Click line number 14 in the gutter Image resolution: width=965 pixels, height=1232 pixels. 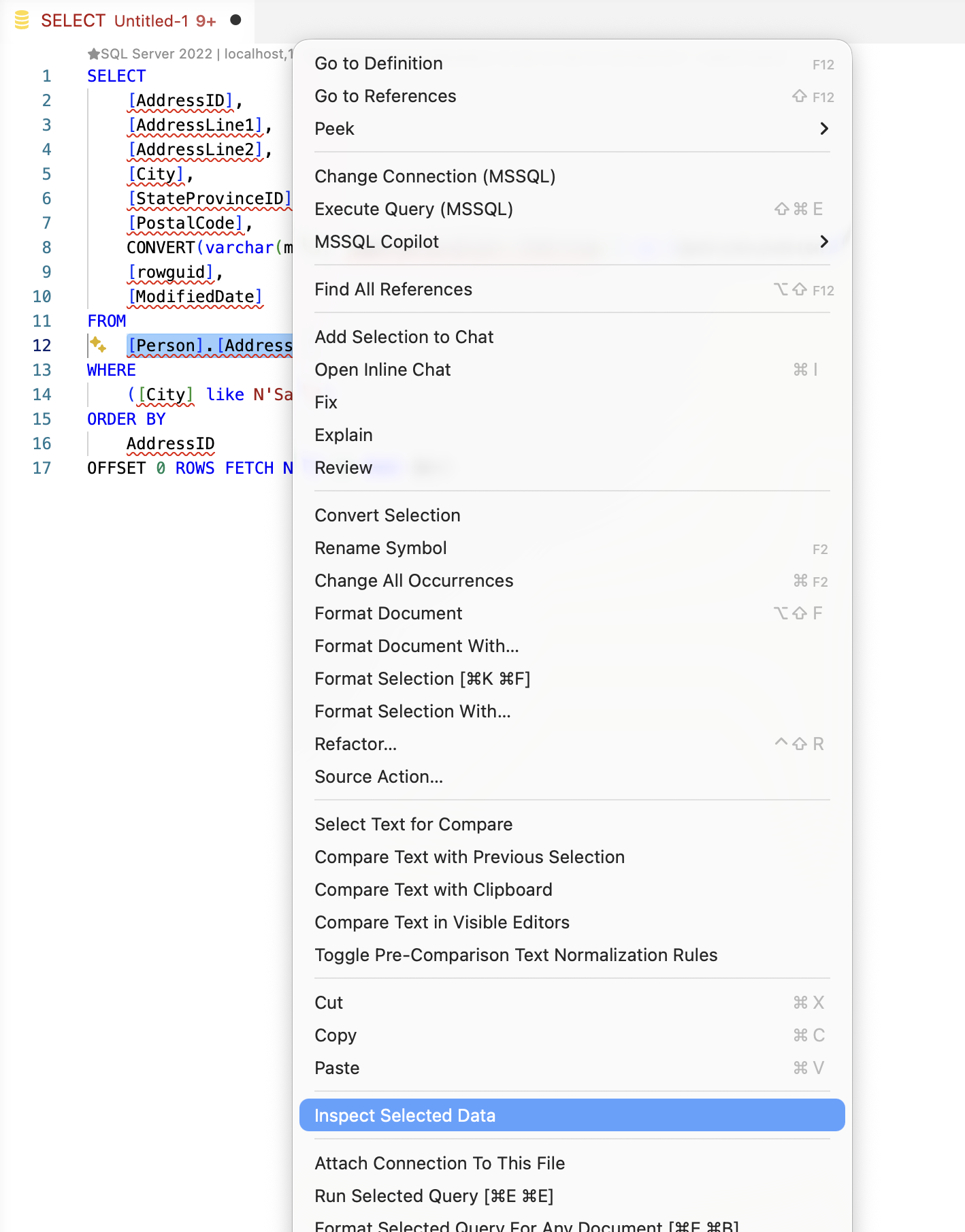[x=42, y=395]
